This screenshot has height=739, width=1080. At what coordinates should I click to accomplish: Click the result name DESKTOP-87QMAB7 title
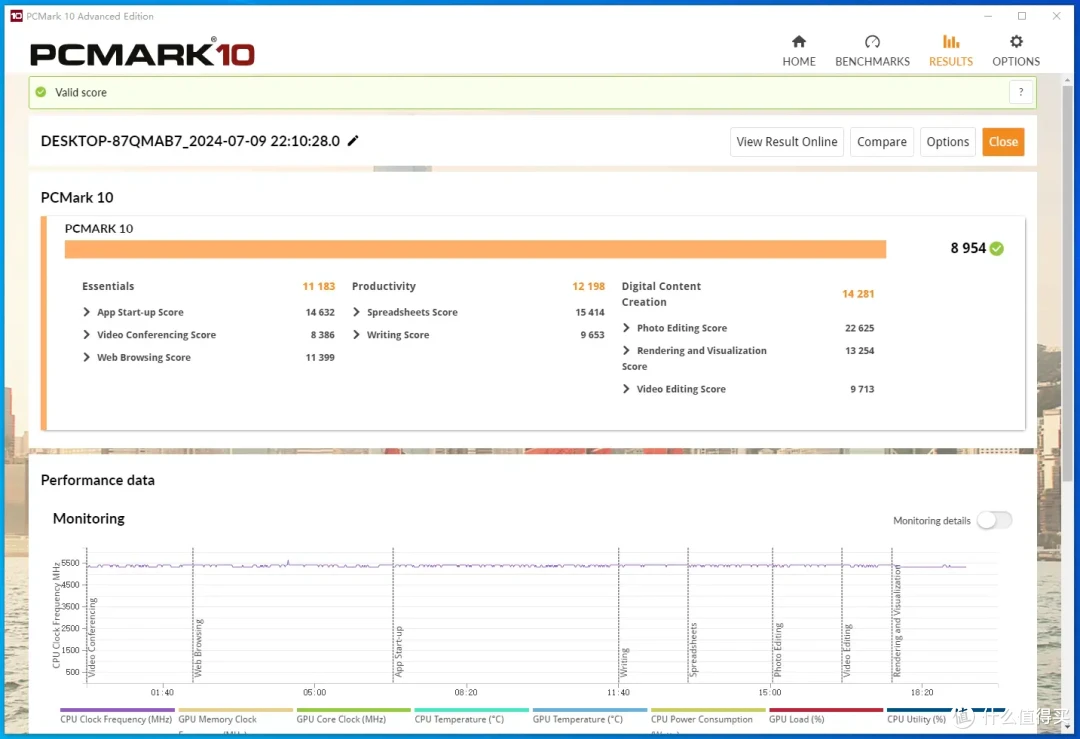coord(190,140)
